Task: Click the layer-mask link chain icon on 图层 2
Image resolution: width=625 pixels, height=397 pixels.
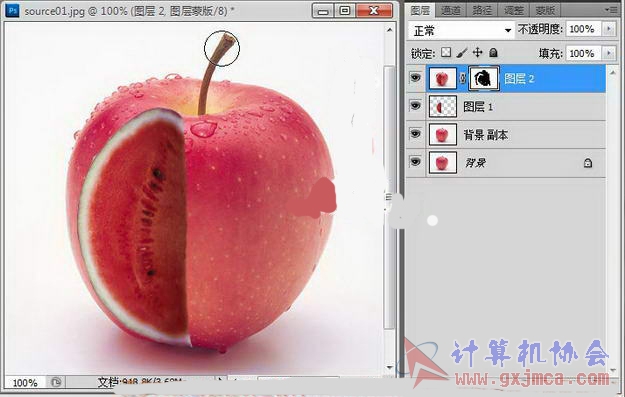Action: 462,79
